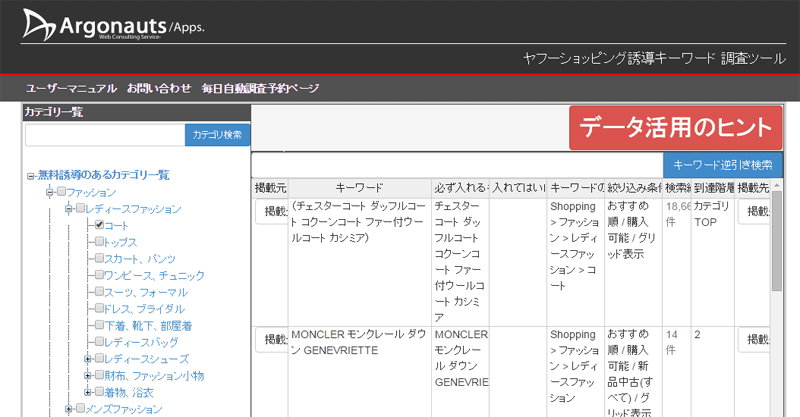
Task: Open 毎日自動調査予約ページ menu item
Action: pyautogui.click(x=260, y=88)
